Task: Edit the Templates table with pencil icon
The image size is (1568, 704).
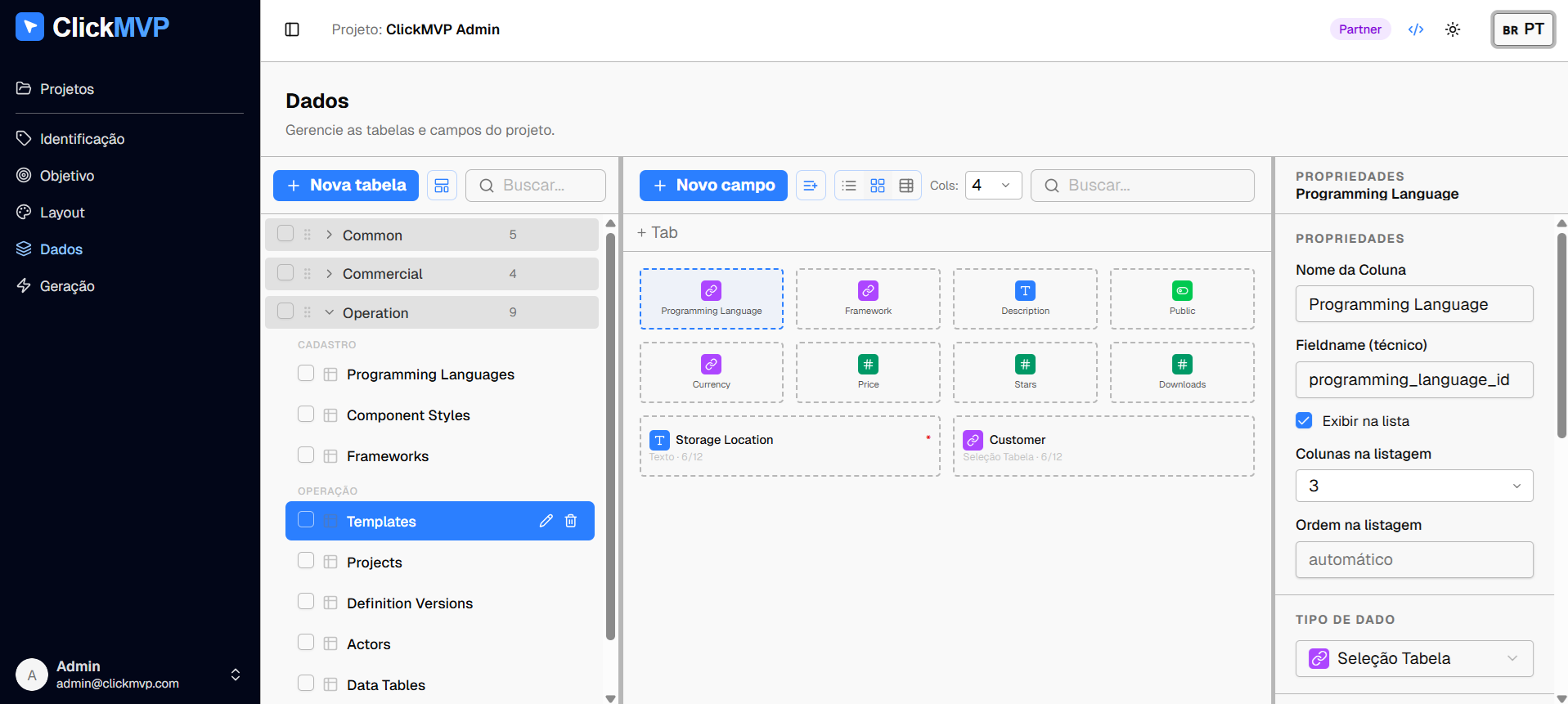Action: tap(546, 521)
